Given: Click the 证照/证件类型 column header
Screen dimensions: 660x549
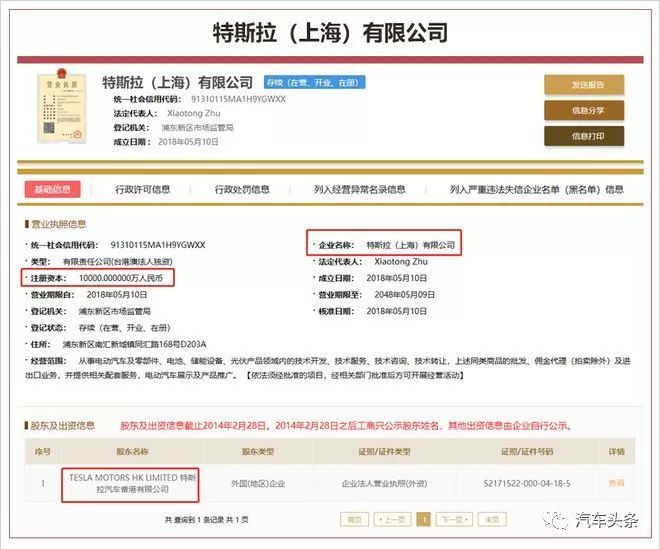Looking at the screenshot, I should click(x=384, y=452).
